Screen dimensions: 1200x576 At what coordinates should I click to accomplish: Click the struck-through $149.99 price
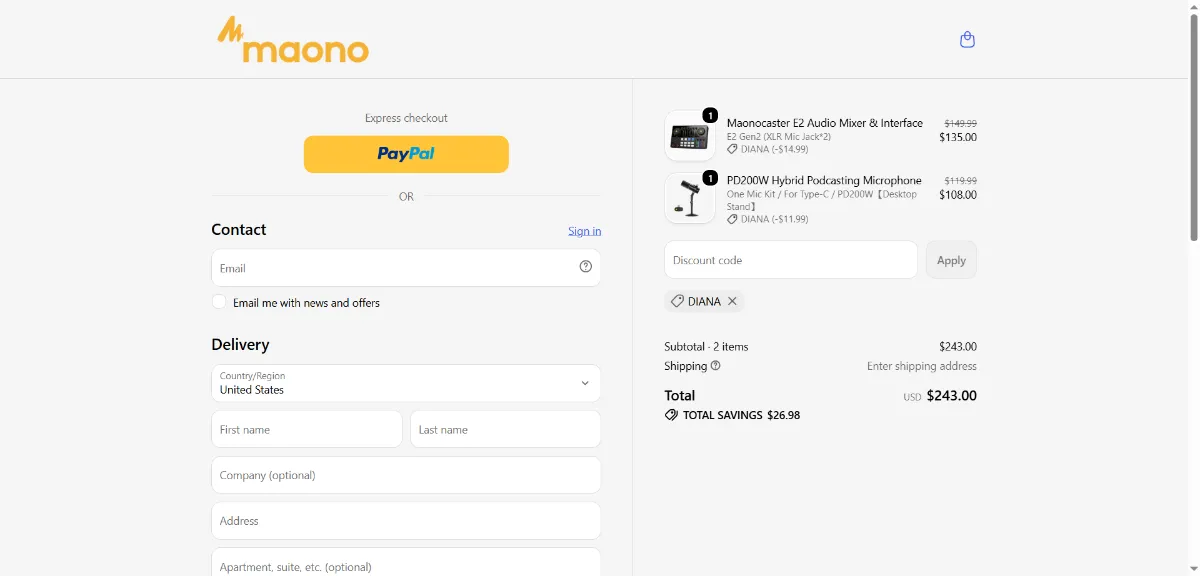960,124
